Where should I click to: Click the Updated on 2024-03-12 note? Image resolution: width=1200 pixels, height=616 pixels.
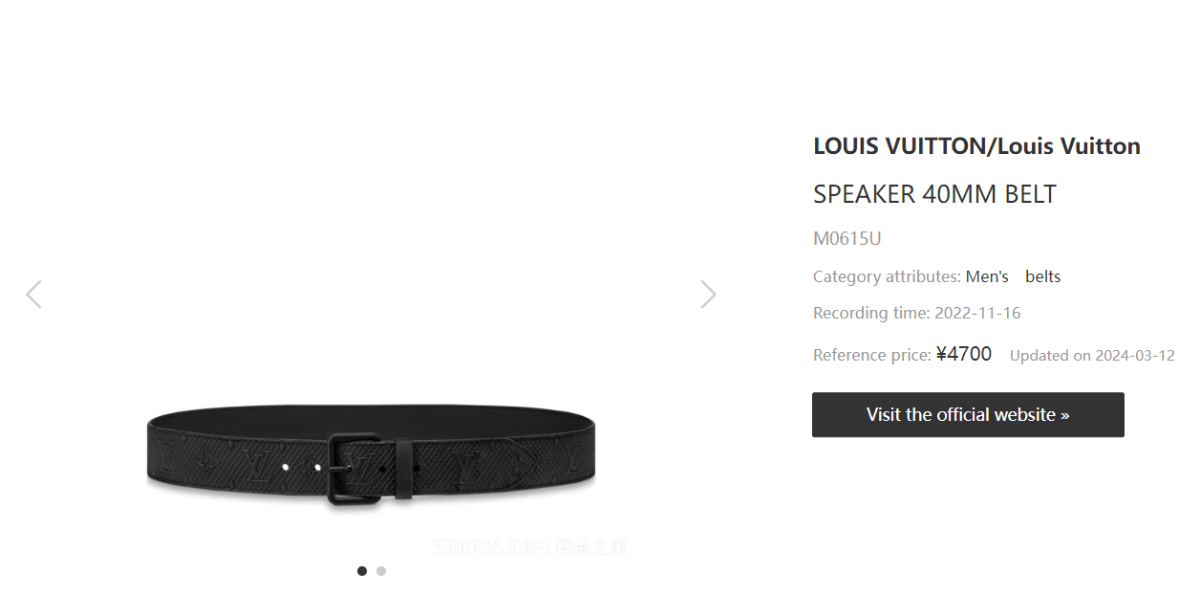coord(1092,355)
